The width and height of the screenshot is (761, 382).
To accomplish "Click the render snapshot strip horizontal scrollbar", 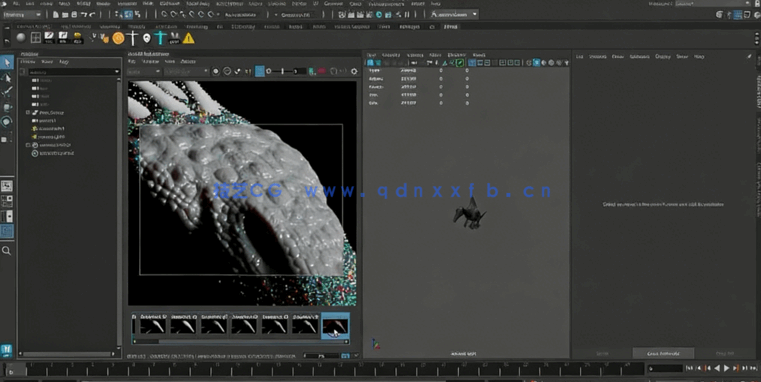I will click(241, 342).
